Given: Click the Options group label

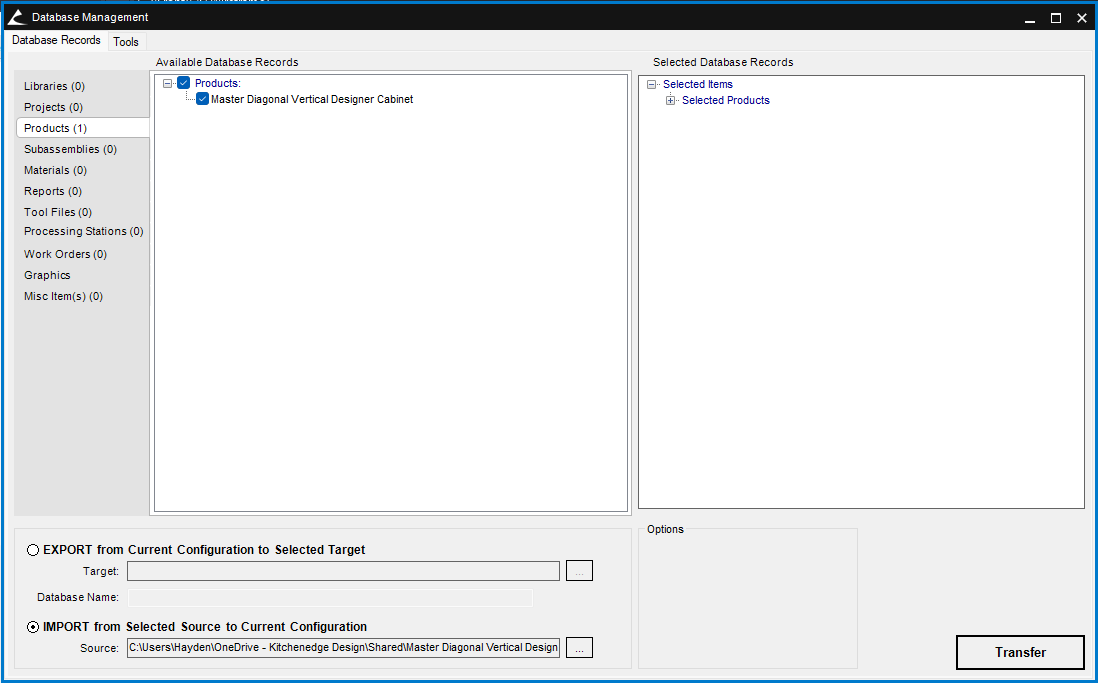Looking at the screenshot, I should coord(665,530).
